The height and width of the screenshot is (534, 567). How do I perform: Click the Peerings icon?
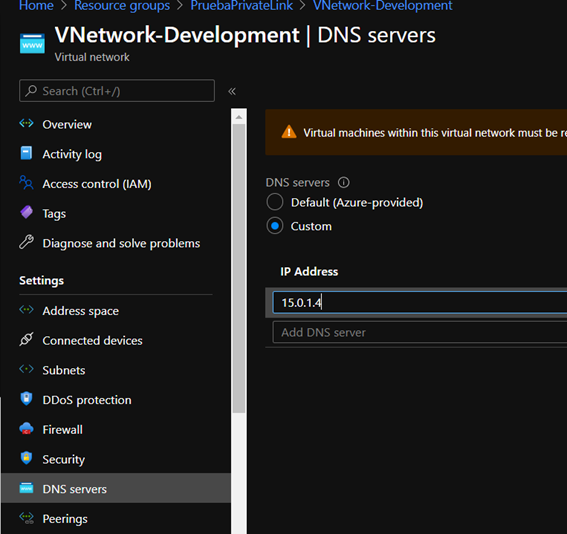pos(26,518)
